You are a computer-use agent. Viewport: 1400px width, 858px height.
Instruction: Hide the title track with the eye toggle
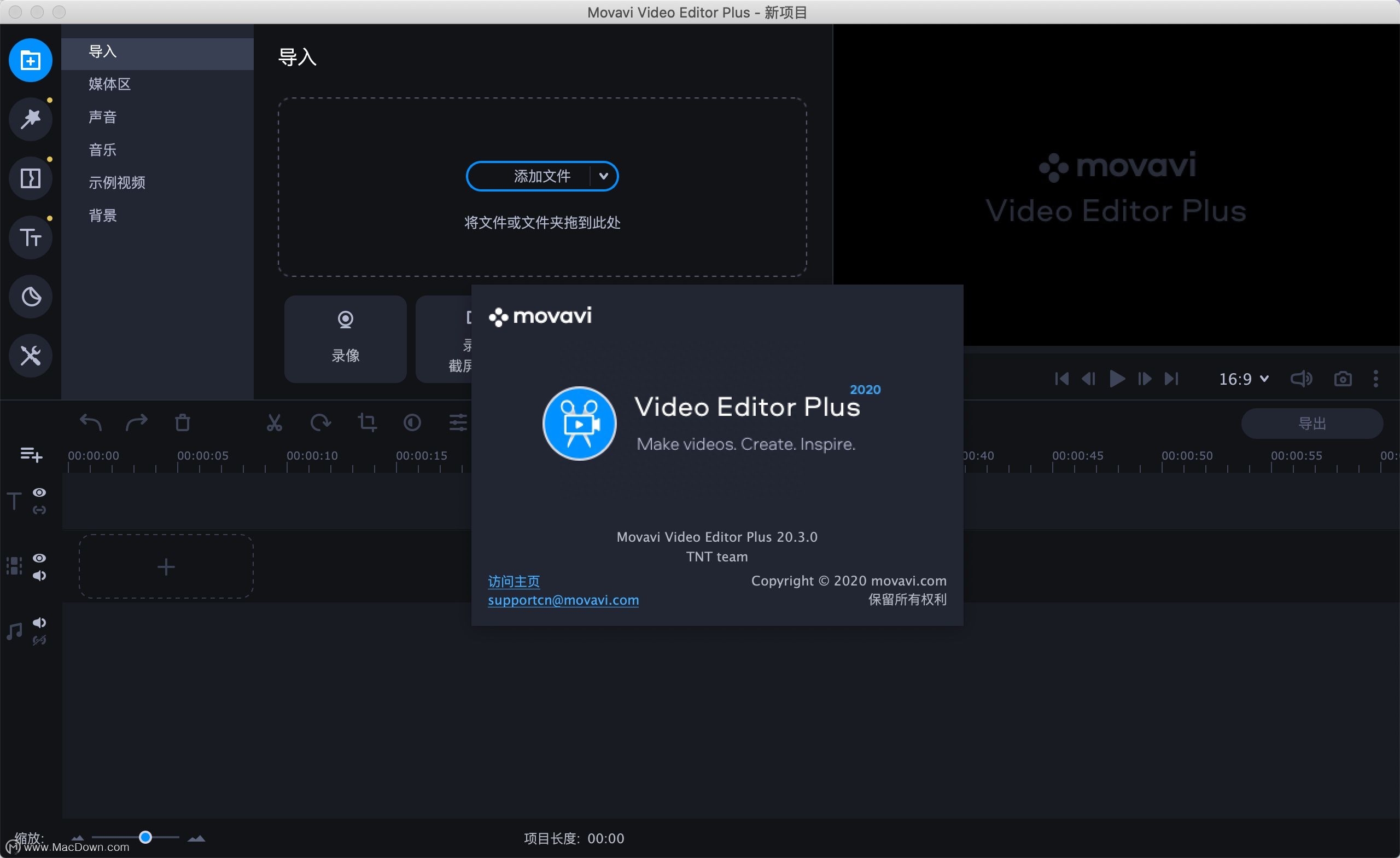pyautogui.click(x=39, y=492)
